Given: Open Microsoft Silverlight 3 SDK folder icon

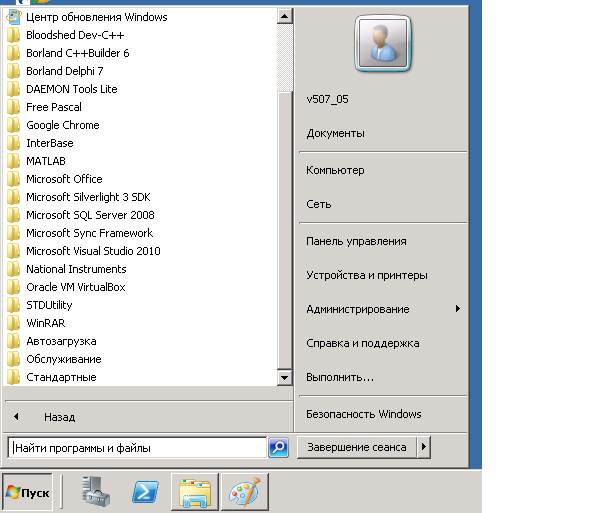Looking at the screenshot, I should point(14,197).
